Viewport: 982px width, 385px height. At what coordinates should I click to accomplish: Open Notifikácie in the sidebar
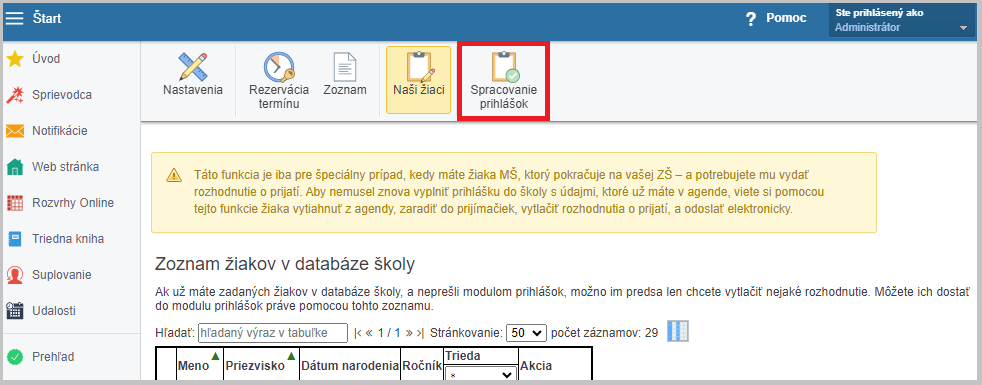(x=59, y=131)
